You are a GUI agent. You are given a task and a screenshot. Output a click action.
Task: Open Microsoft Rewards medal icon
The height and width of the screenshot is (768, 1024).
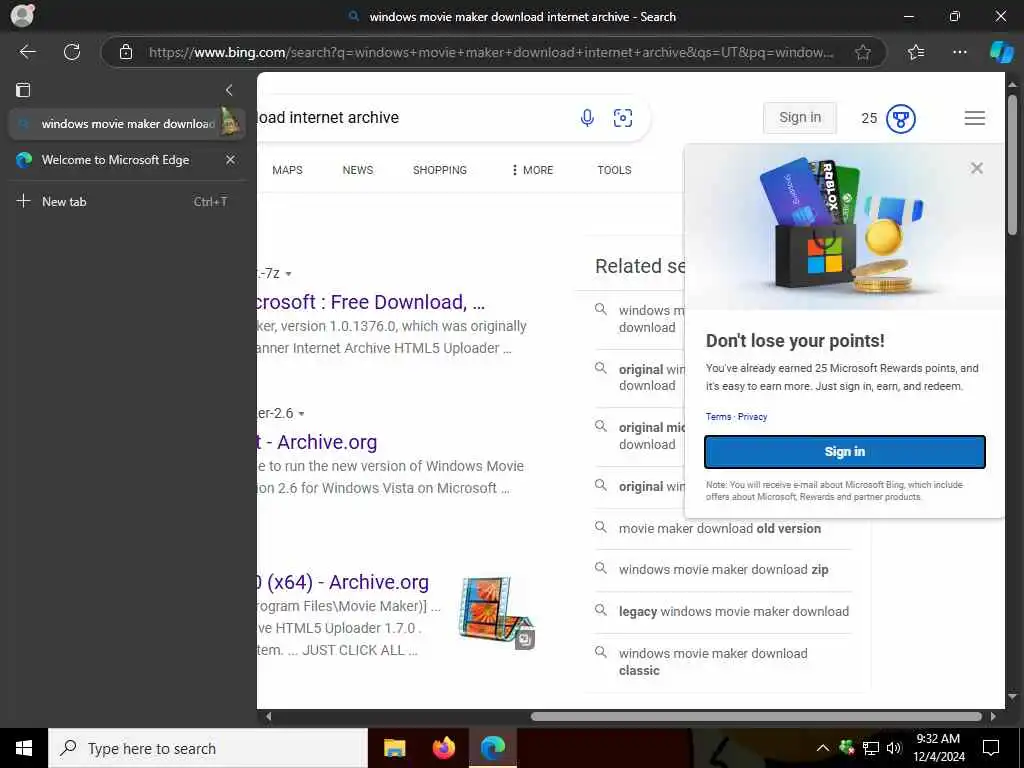point(901,118)
